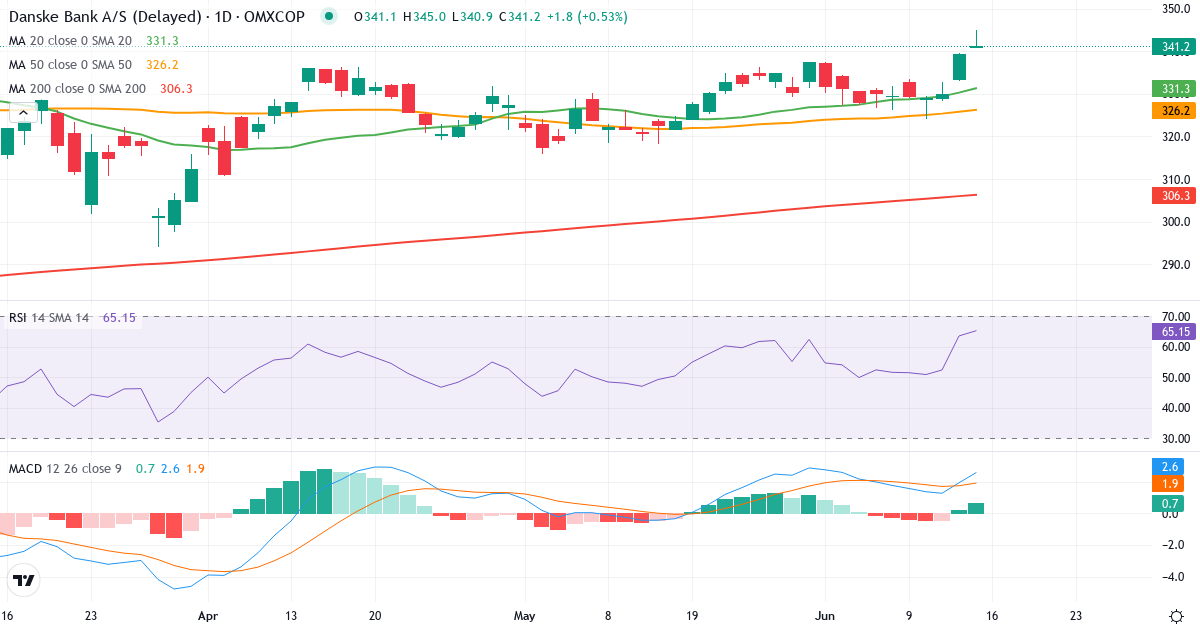Click the 8 date label on time axis
Image resolution: width=1200 pixels, height=630 pixels.
pos(607,616)
